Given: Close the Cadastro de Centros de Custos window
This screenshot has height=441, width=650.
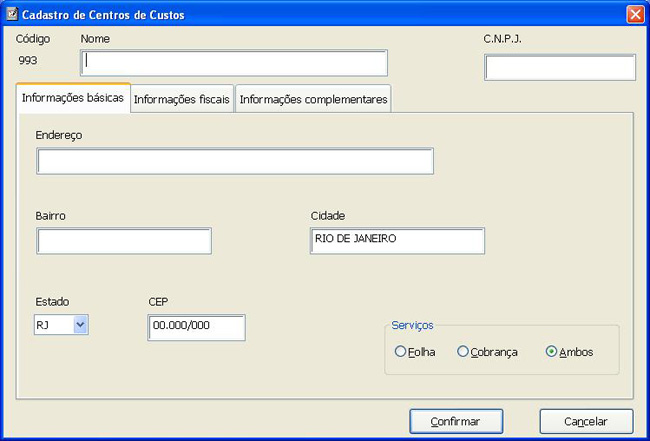Looking at the screenshot, I should [634, 15].
